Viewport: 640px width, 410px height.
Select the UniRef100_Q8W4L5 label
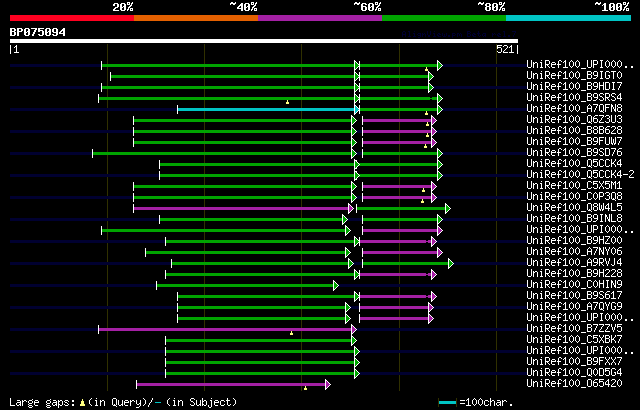[574, 208]
